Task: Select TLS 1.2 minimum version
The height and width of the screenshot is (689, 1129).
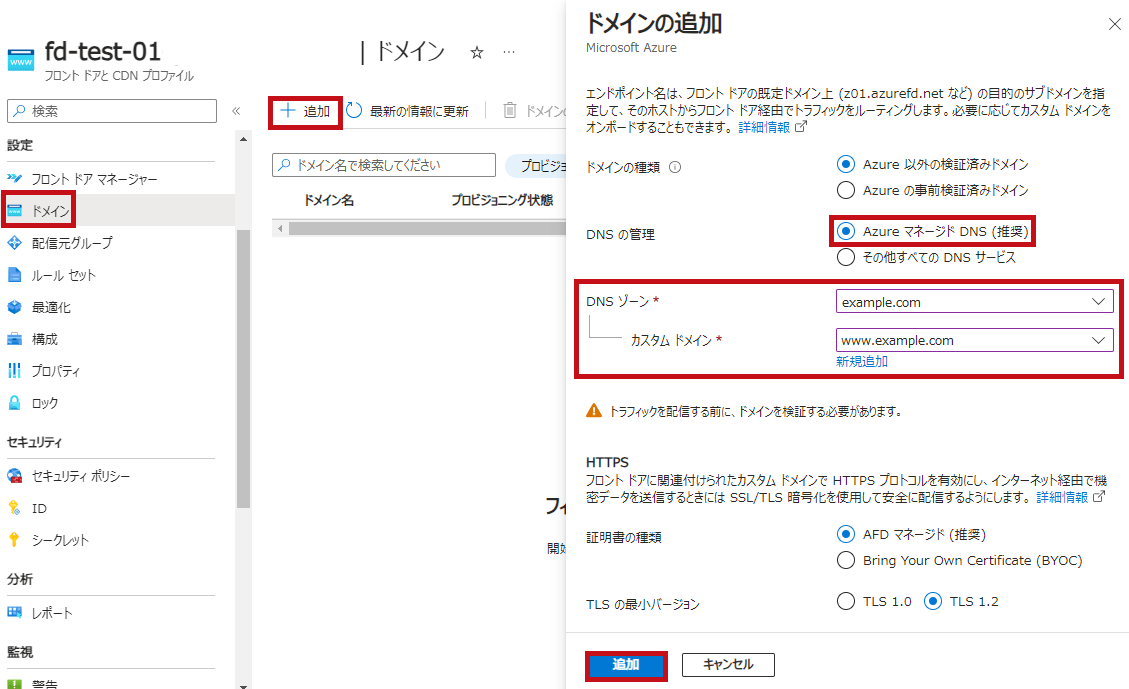Action: point(932,601)
